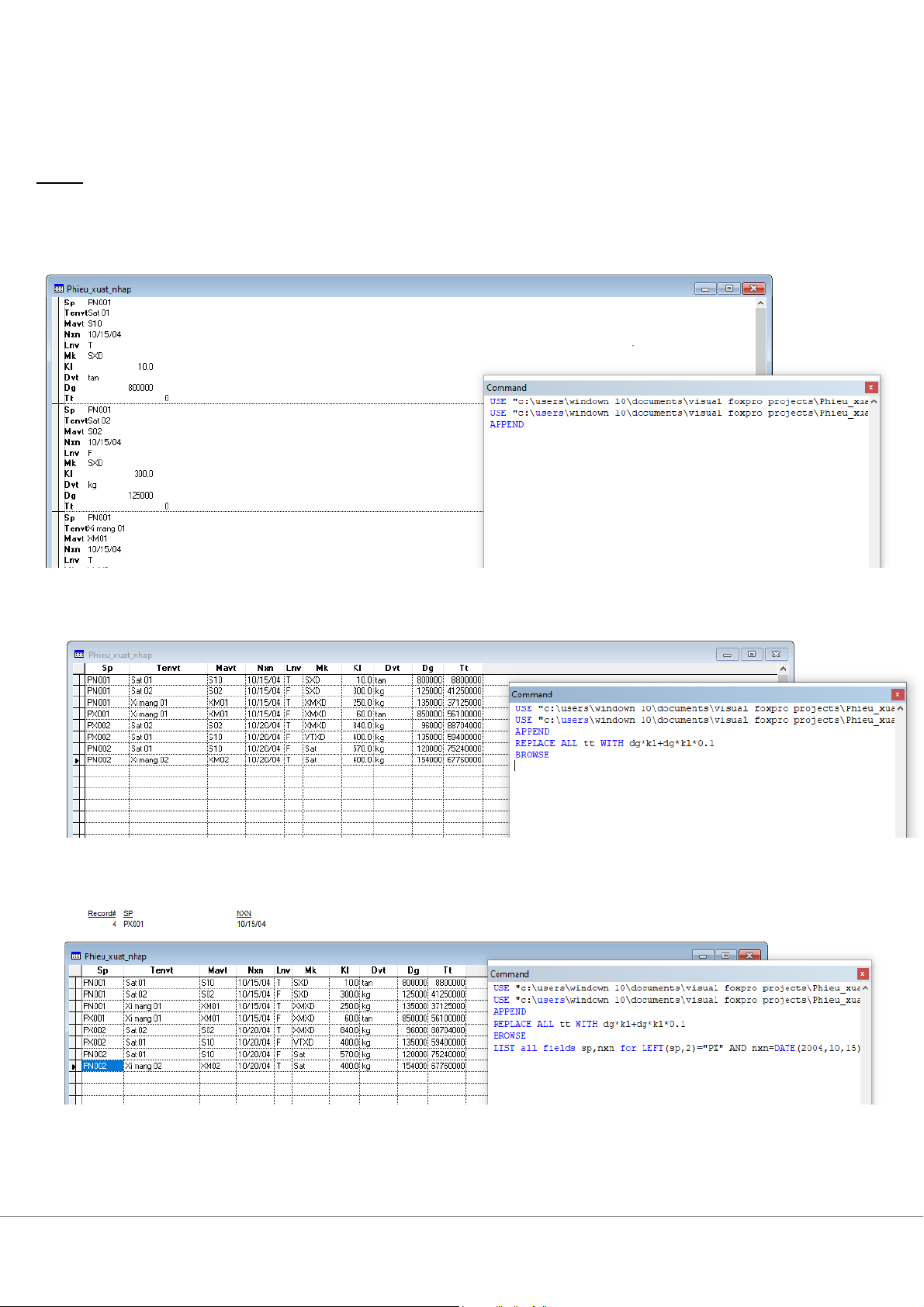Click the Dvt column header in the bottom table
Viewport: 924px width, 1307px height.
click(378, 970)
